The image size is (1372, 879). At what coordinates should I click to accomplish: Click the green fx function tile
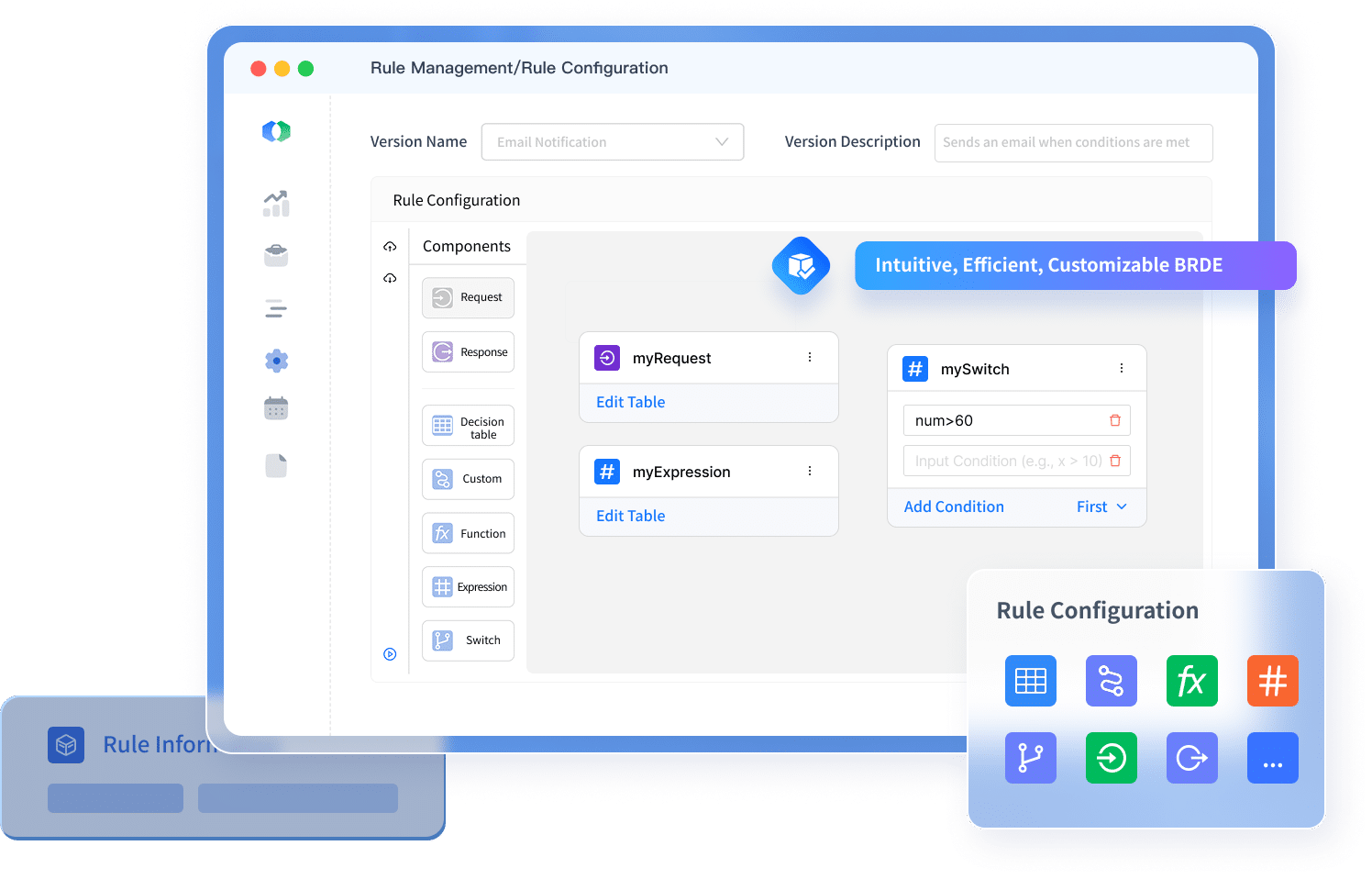click(1191, 681)
